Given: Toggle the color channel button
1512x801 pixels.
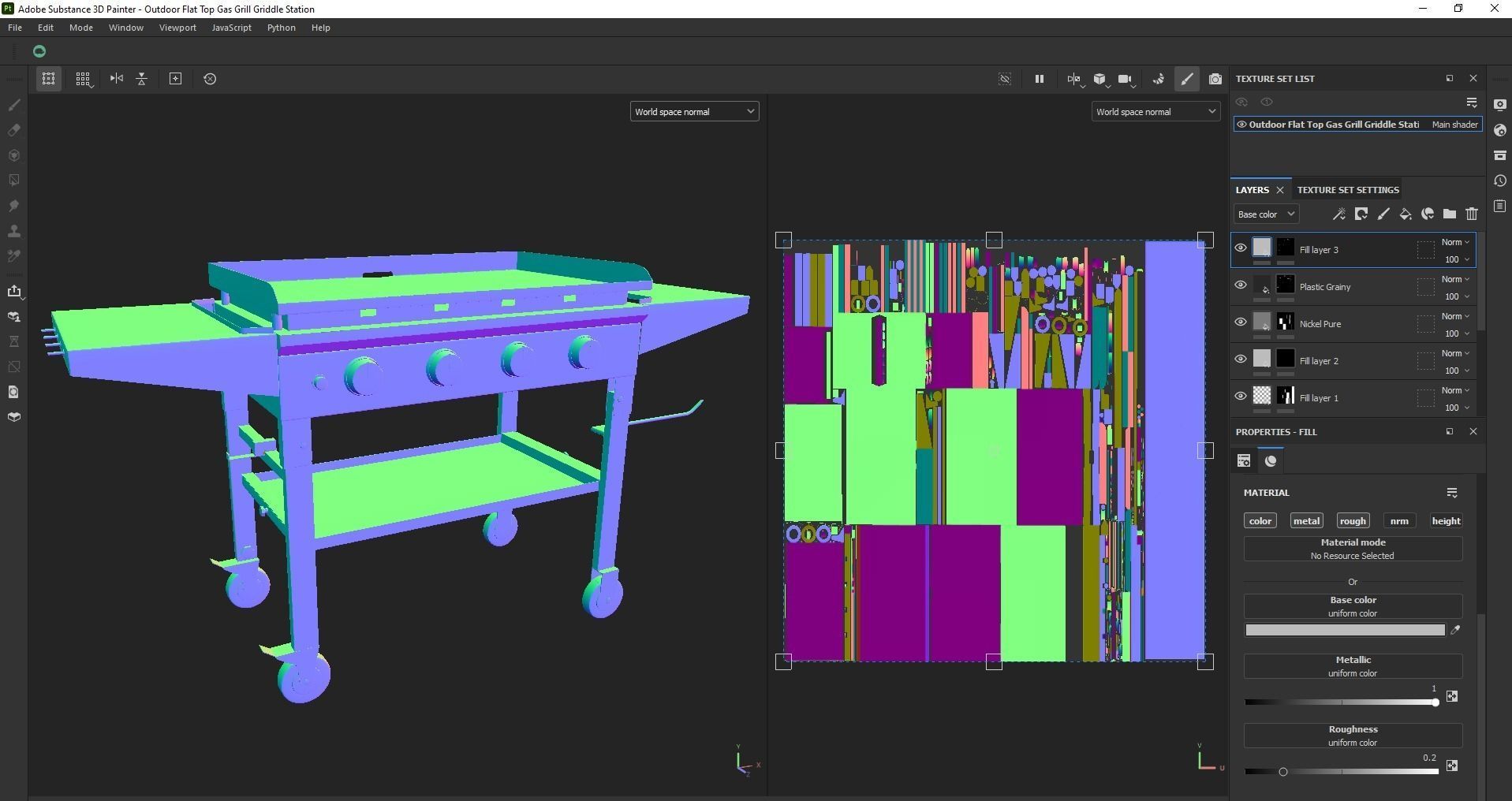Looking at the screenshot, I should [1260, 521].
